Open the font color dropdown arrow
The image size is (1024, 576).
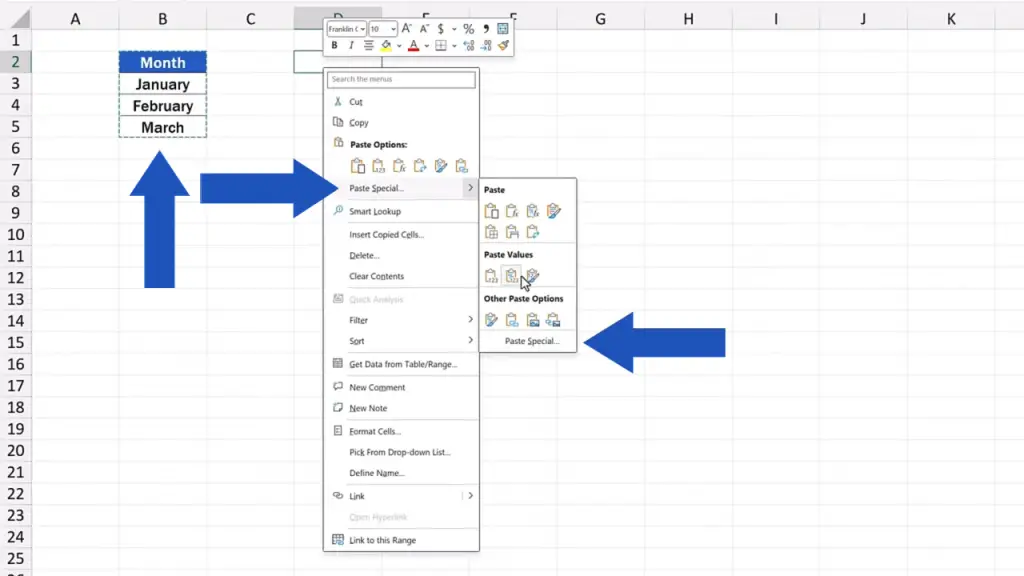click(x=426, y=46)
